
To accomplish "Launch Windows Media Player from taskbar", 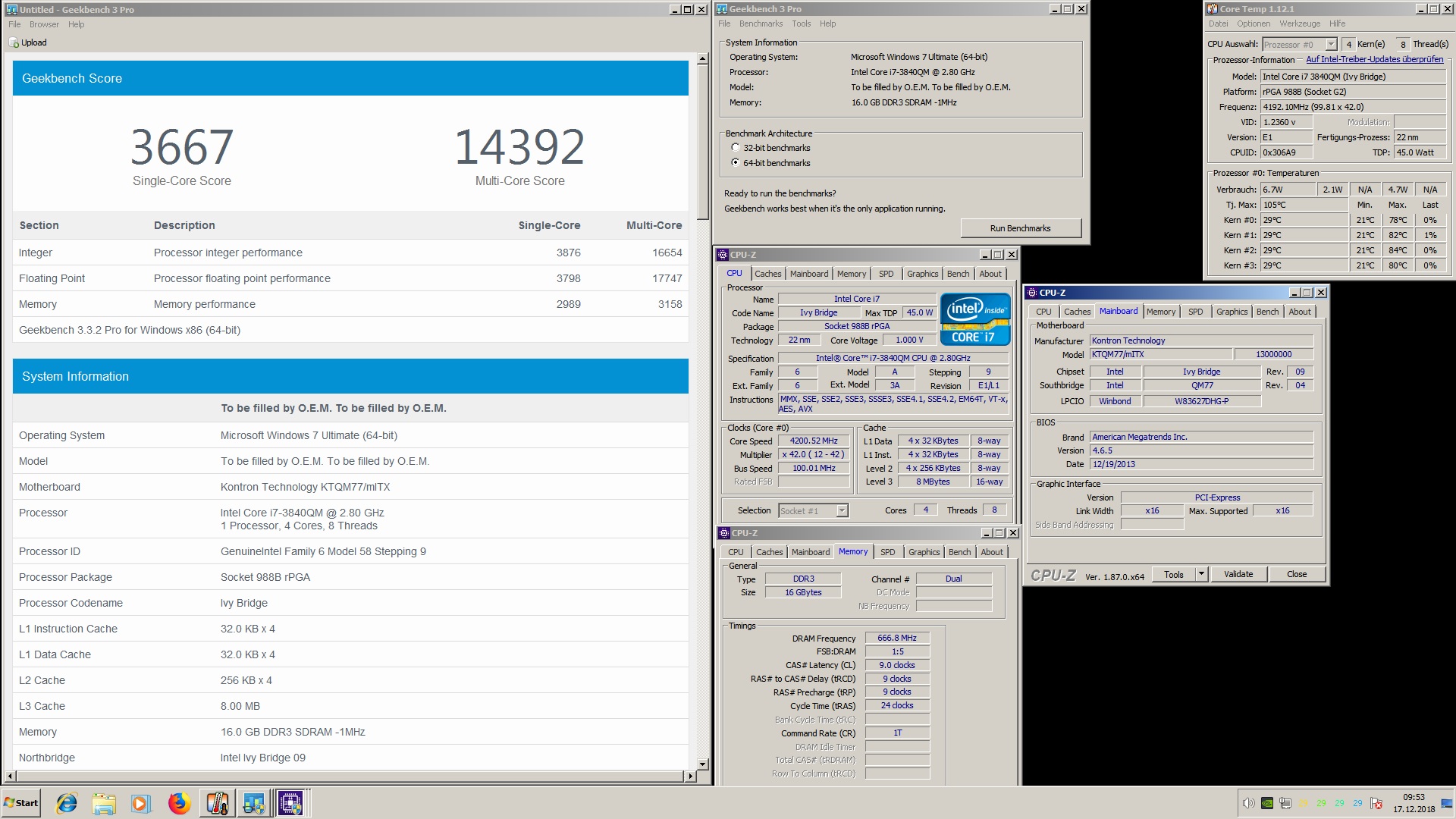I will pyautogui.click(x=141, y=803).
